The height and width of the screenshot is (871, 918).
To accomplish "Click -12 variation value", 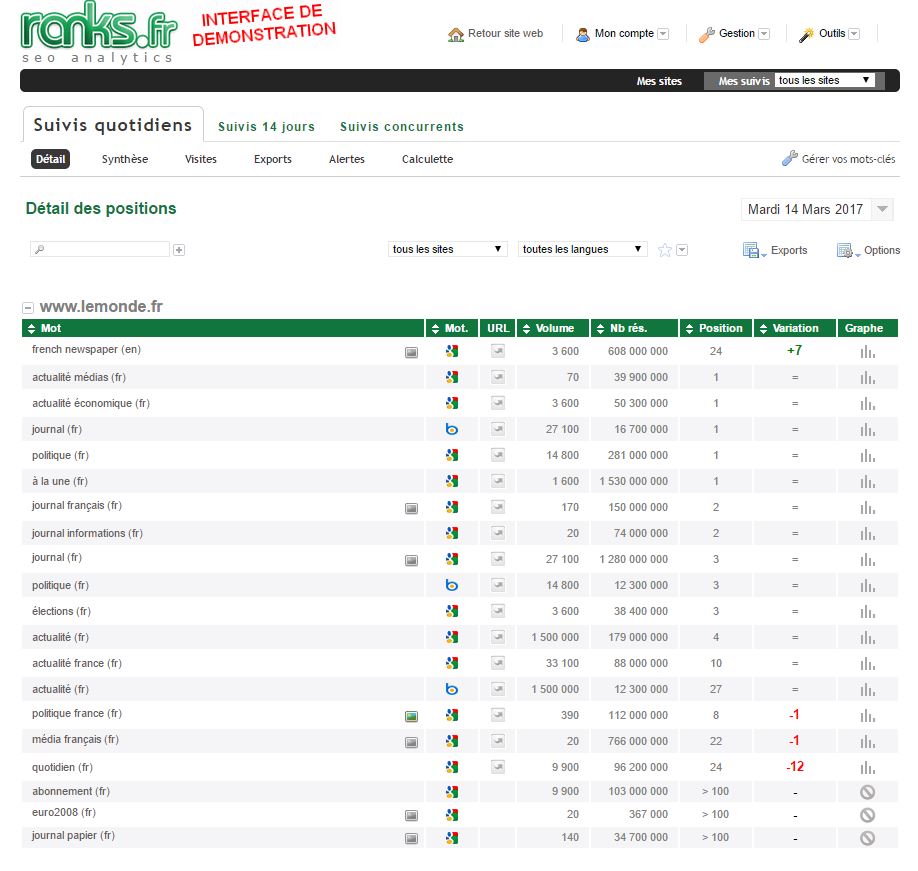I will click(x=794, y=767).
